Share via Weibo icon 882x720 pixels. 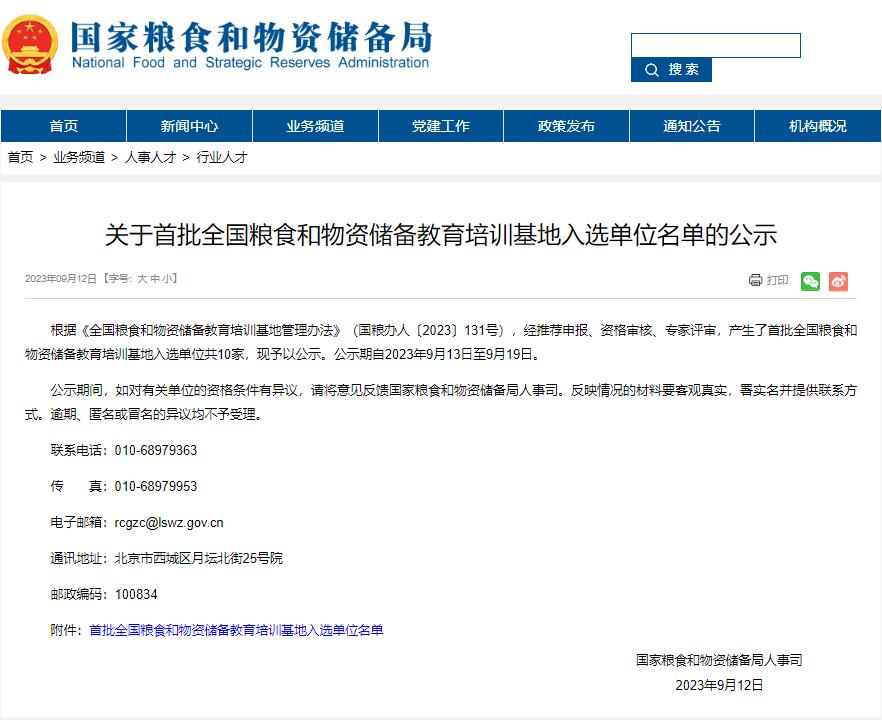click(838, 281)
